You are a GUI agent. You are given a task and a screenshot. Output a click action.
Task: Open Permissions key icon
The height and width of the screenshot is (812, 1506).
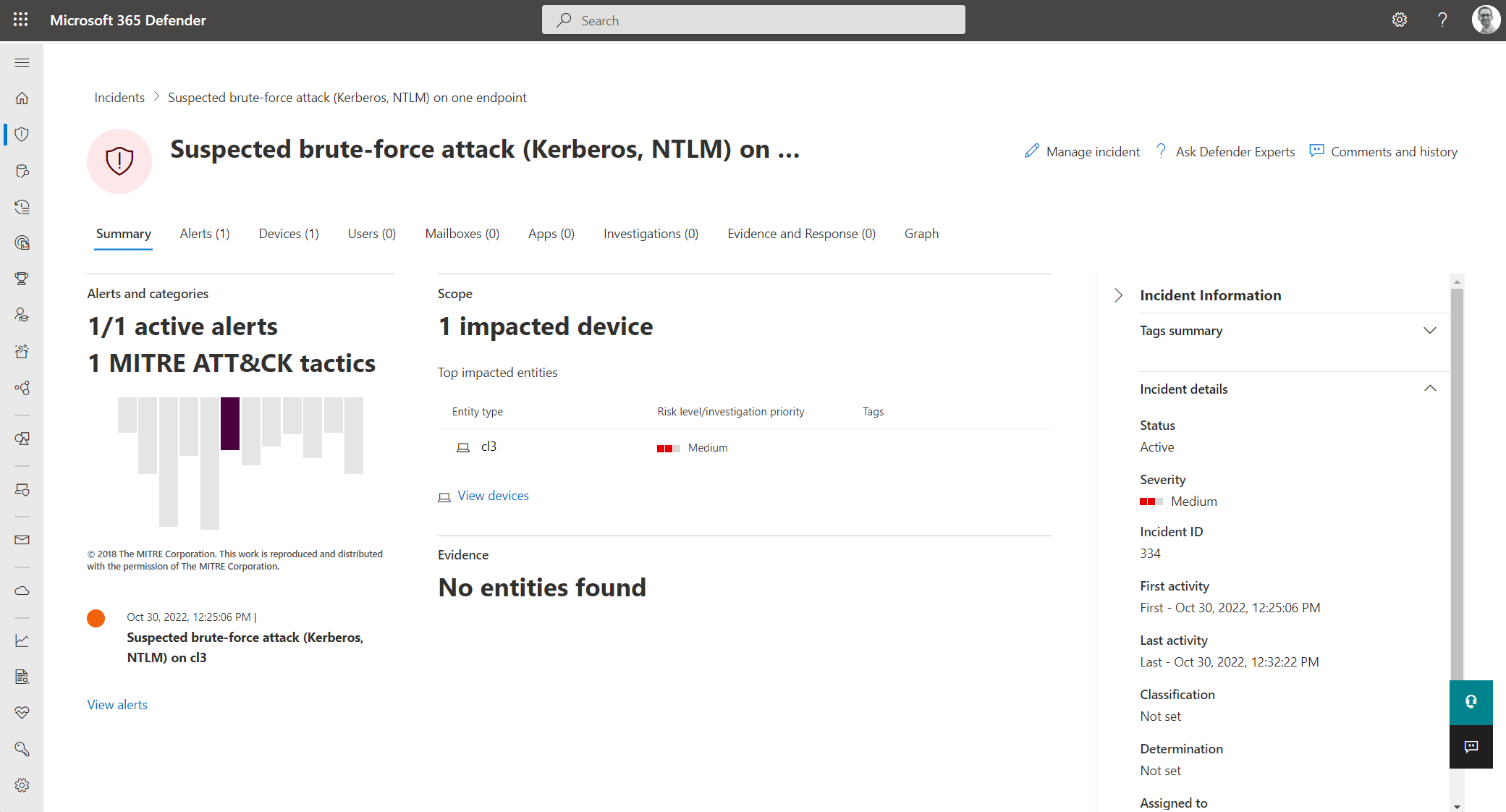22,749
